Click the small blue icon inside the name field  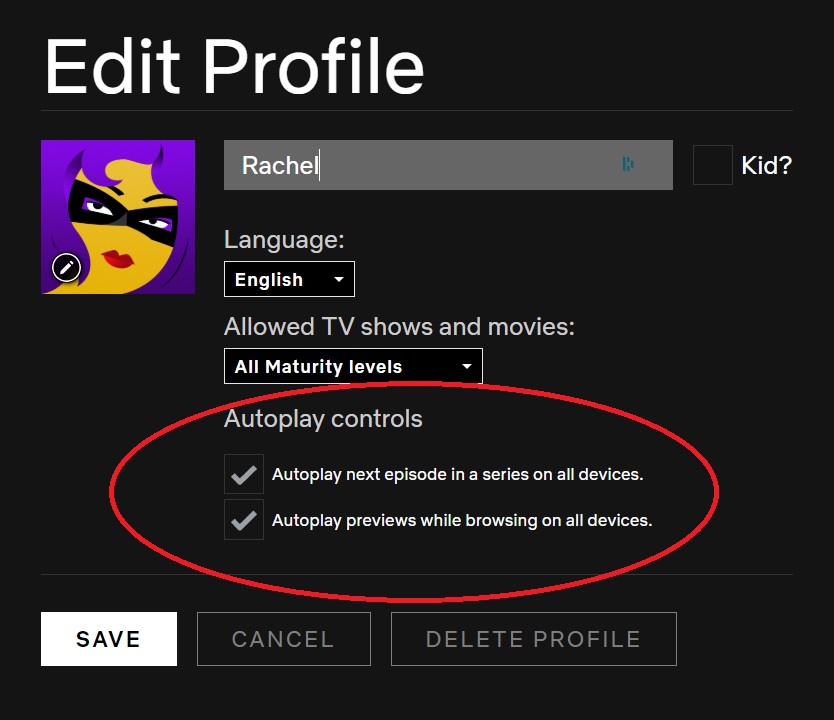coord(627,165)
